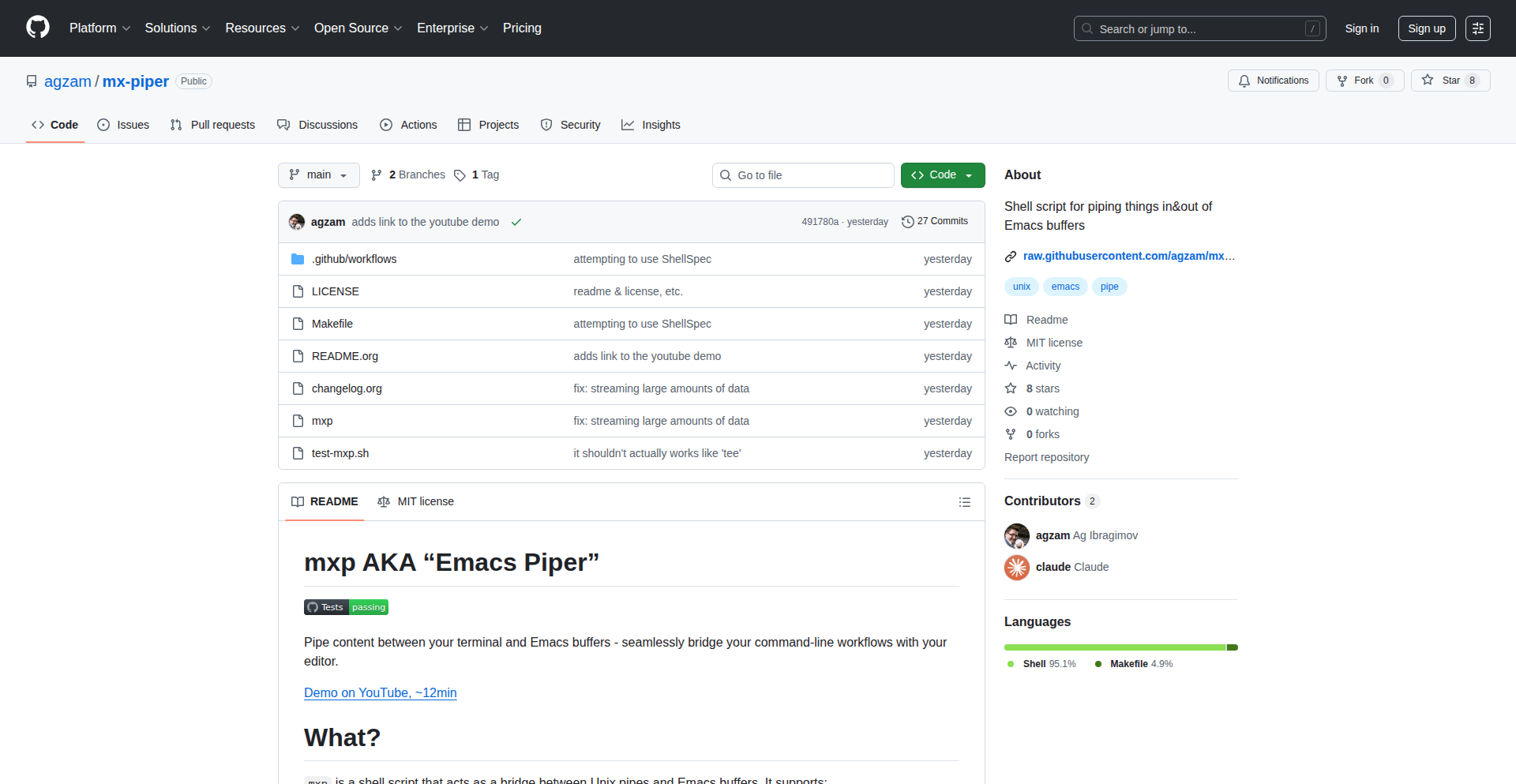Click the Tests passing badge
This screenshot has height=784, width=1516.
pyautogui.click(x=346, y=607)
